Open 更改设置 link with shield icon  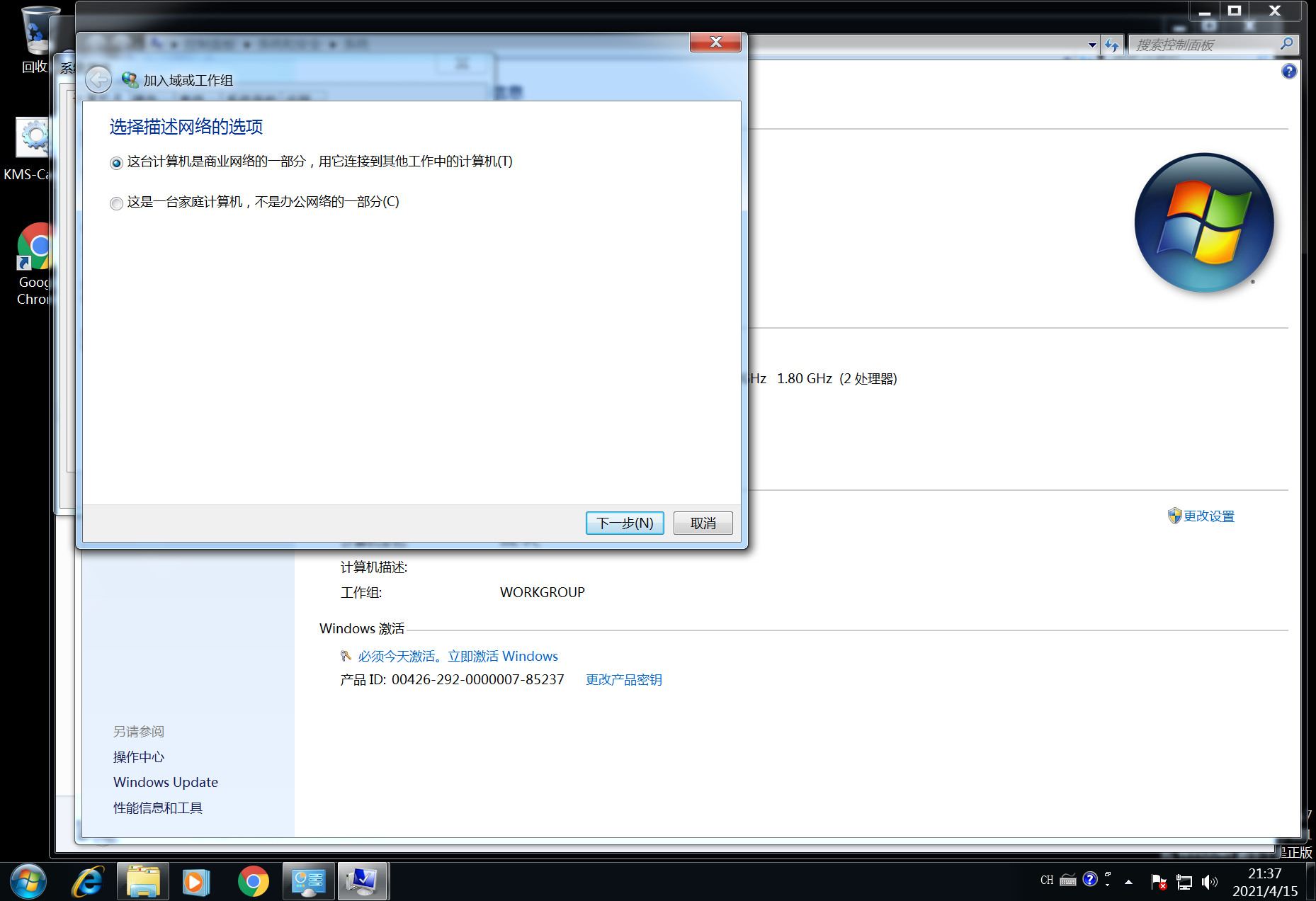point(1201,516)
